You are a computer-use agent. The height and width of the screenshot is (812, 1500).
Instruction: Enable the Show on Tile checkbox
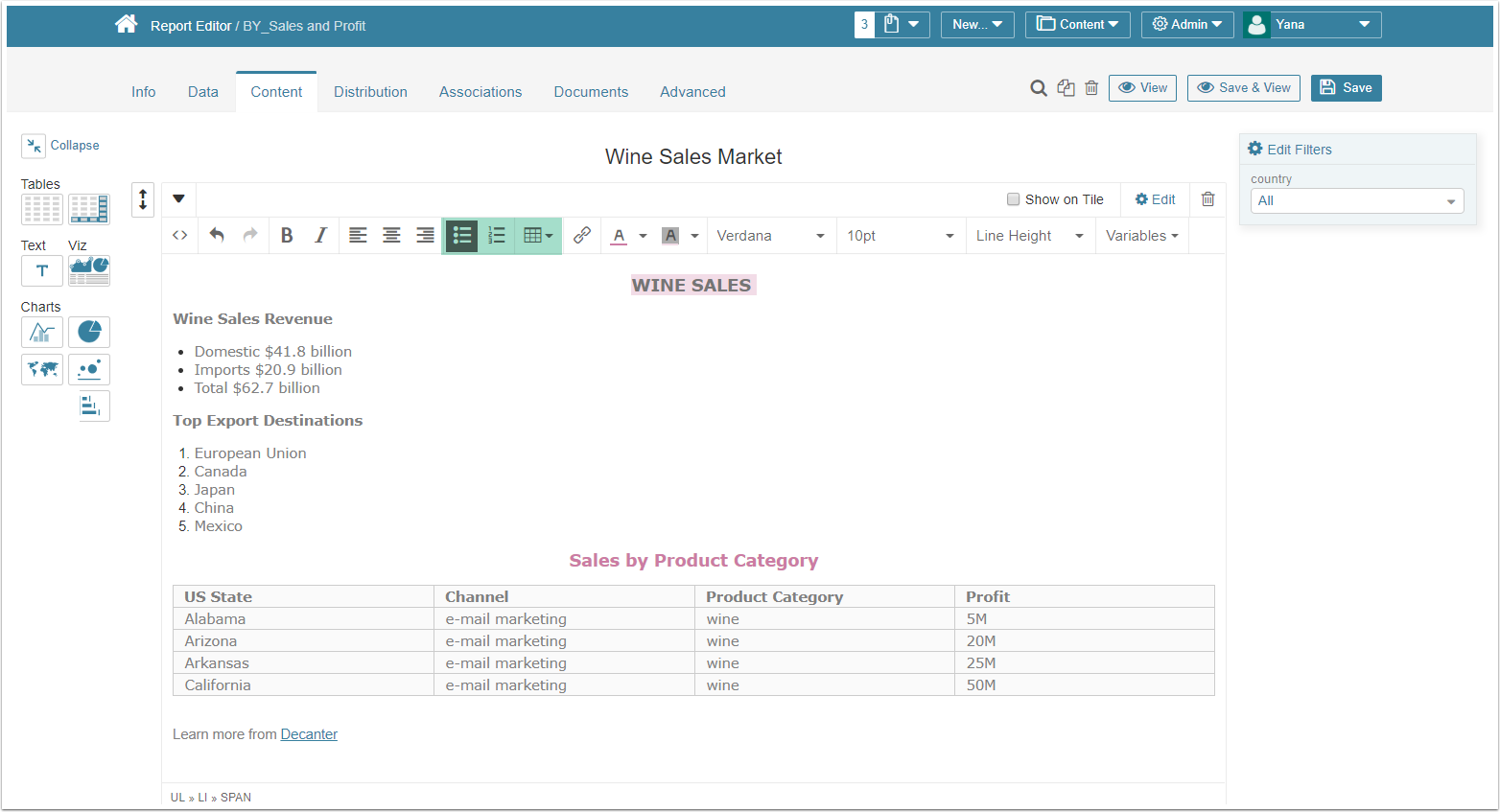tap(1013, 199)
